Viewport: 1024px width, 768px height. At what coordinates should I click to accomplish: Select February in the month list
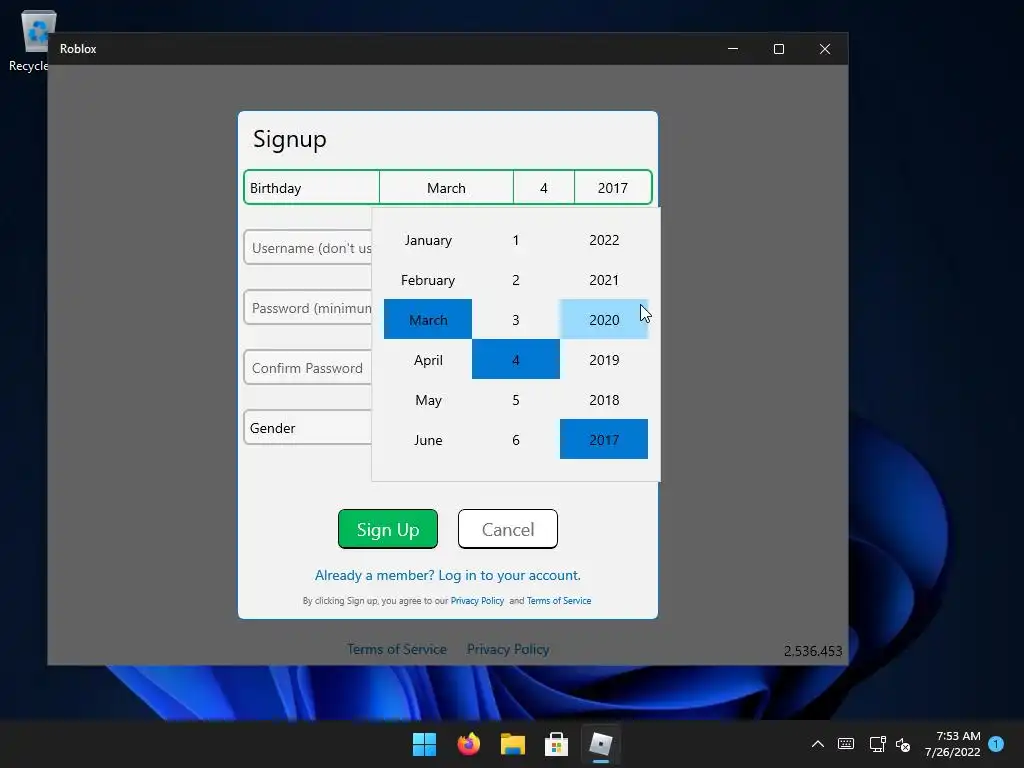tap(428, 280)
